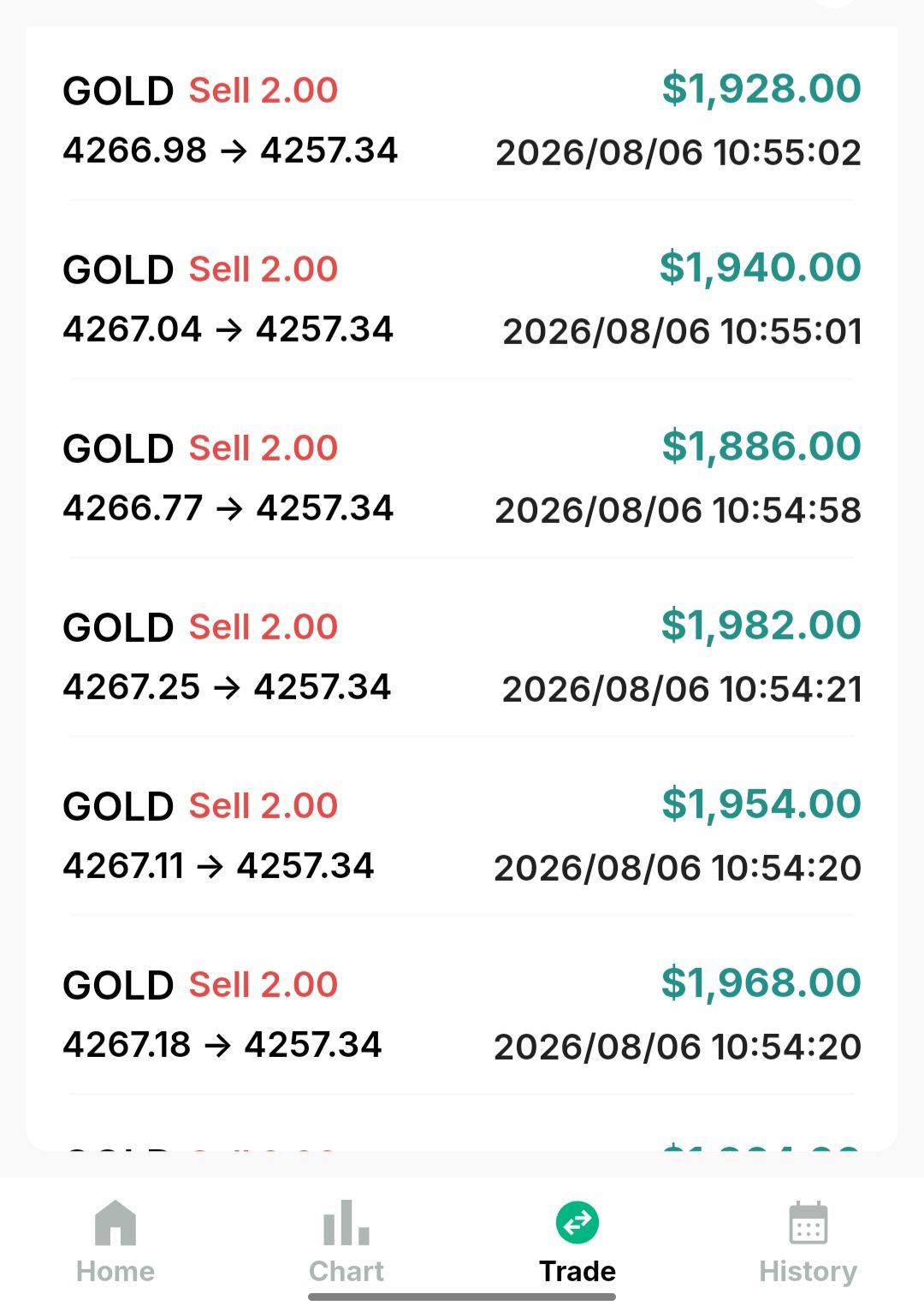924x1306 pixels.
Task: Open the Home tab icon
Action: click(115, 1222)
